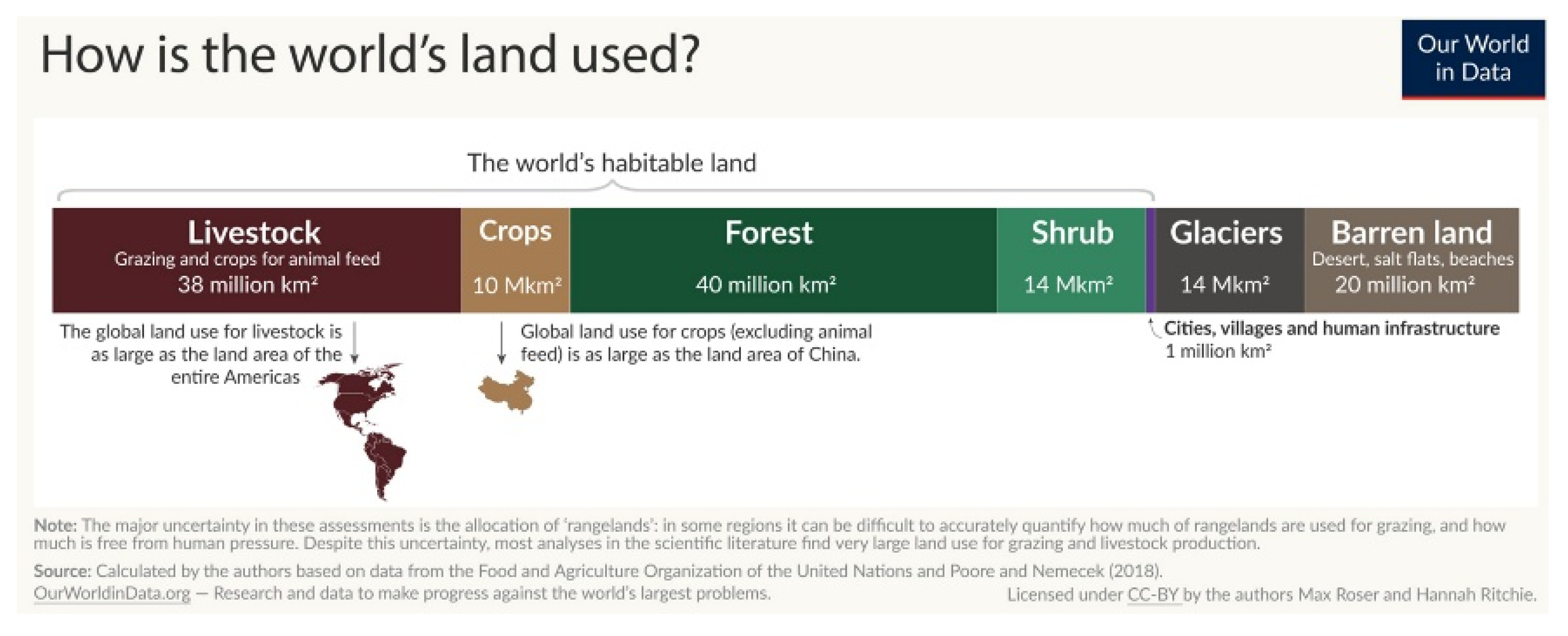
Task: Select the Livestock bar segment
Action: pyautogui.click(x=256, y=260)
